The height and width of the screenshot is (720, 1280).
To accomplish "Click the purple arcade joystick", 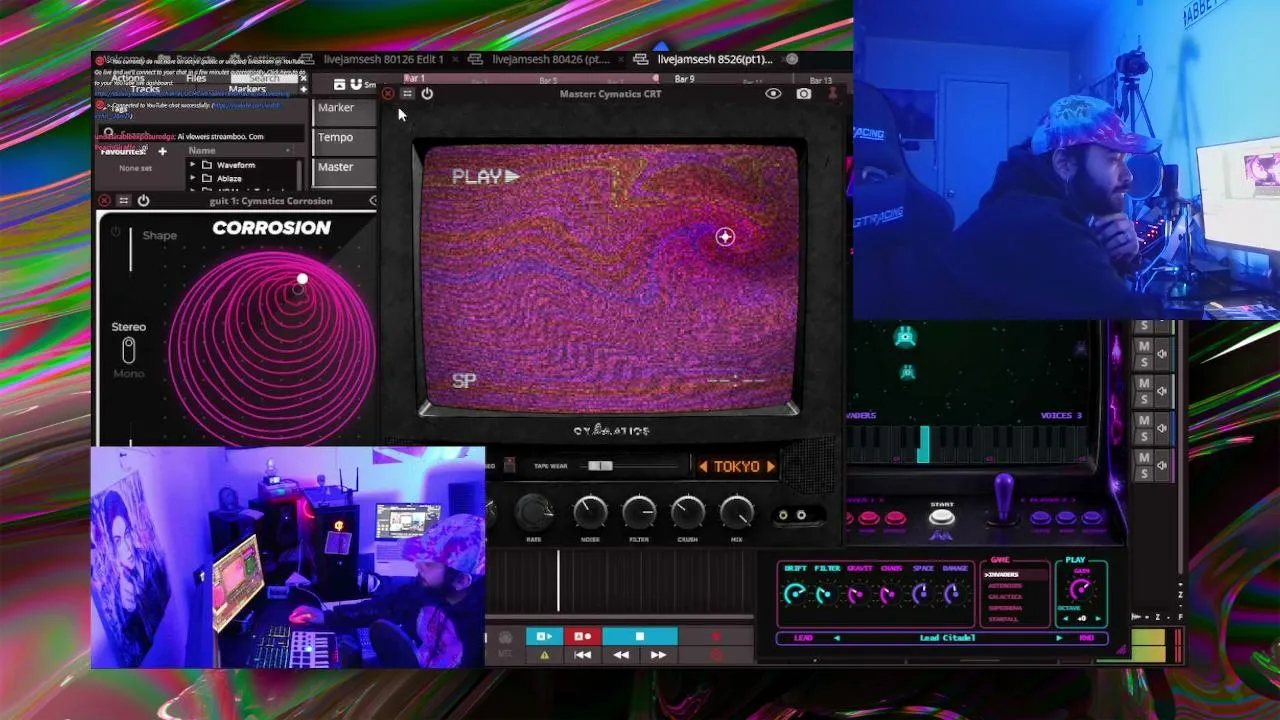I will click(x=1004, y=500).
